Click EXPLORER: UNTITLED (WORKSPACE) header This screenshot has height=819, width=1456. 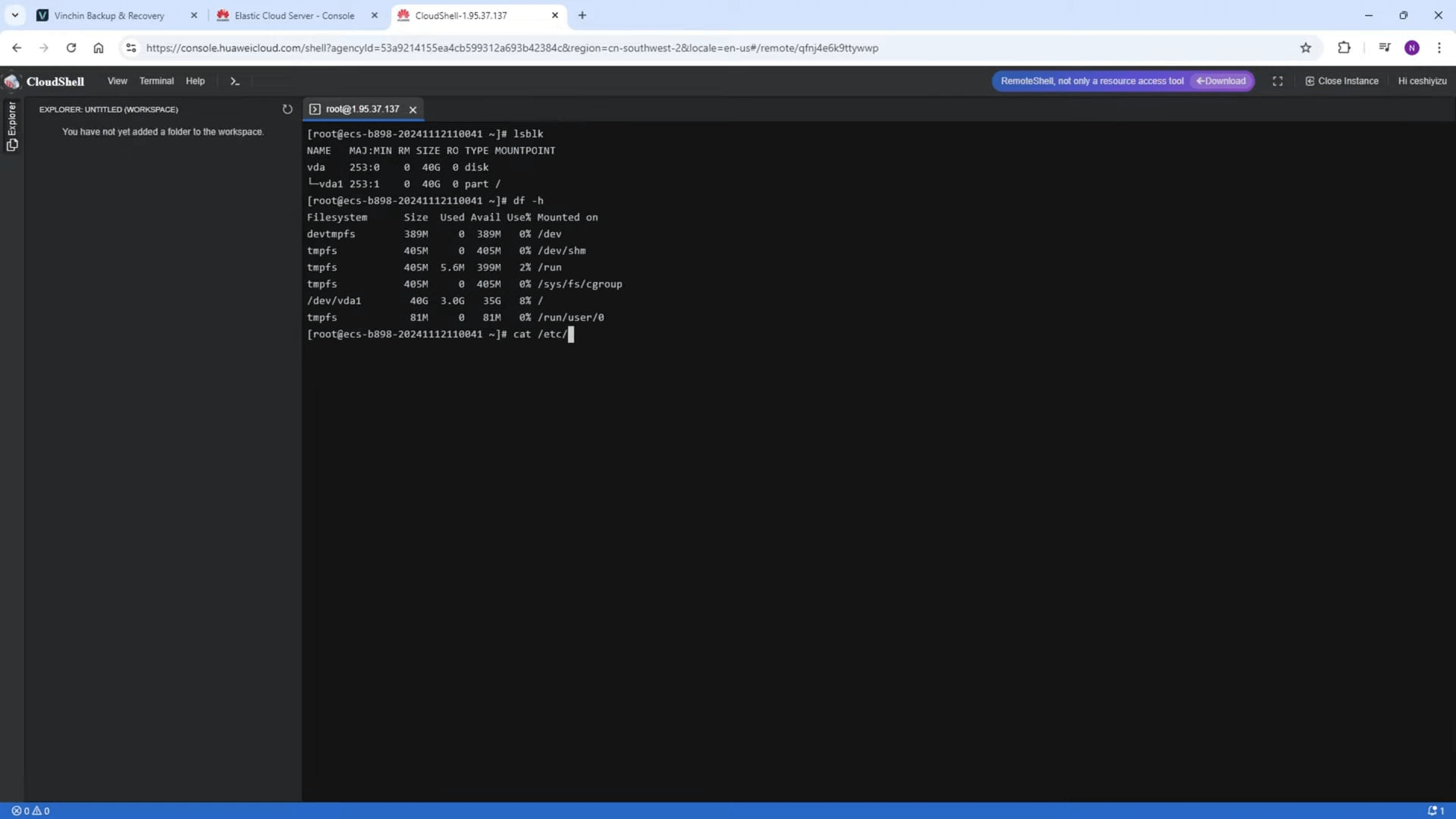(x=108, y=109)
